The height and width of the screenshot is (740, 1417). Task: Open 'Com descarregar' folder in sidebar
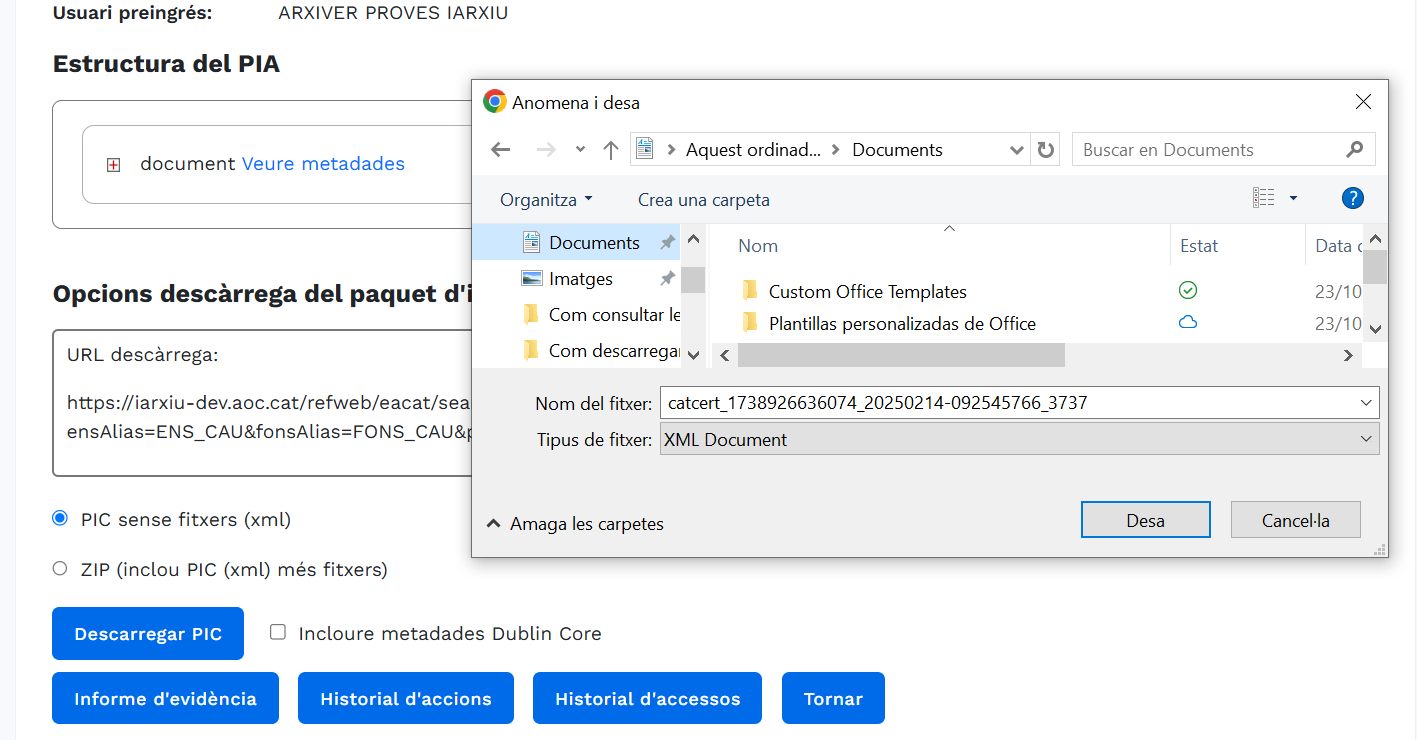coord(614,351)
